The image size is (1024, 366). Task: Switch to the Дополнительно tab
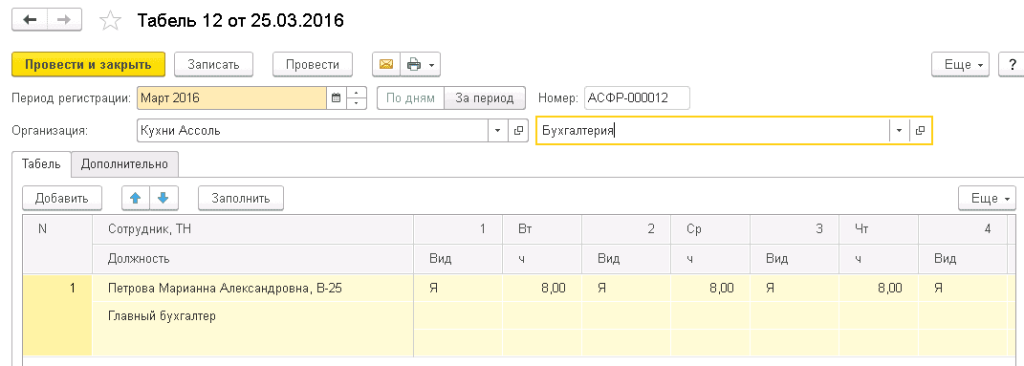click(125, 164)
